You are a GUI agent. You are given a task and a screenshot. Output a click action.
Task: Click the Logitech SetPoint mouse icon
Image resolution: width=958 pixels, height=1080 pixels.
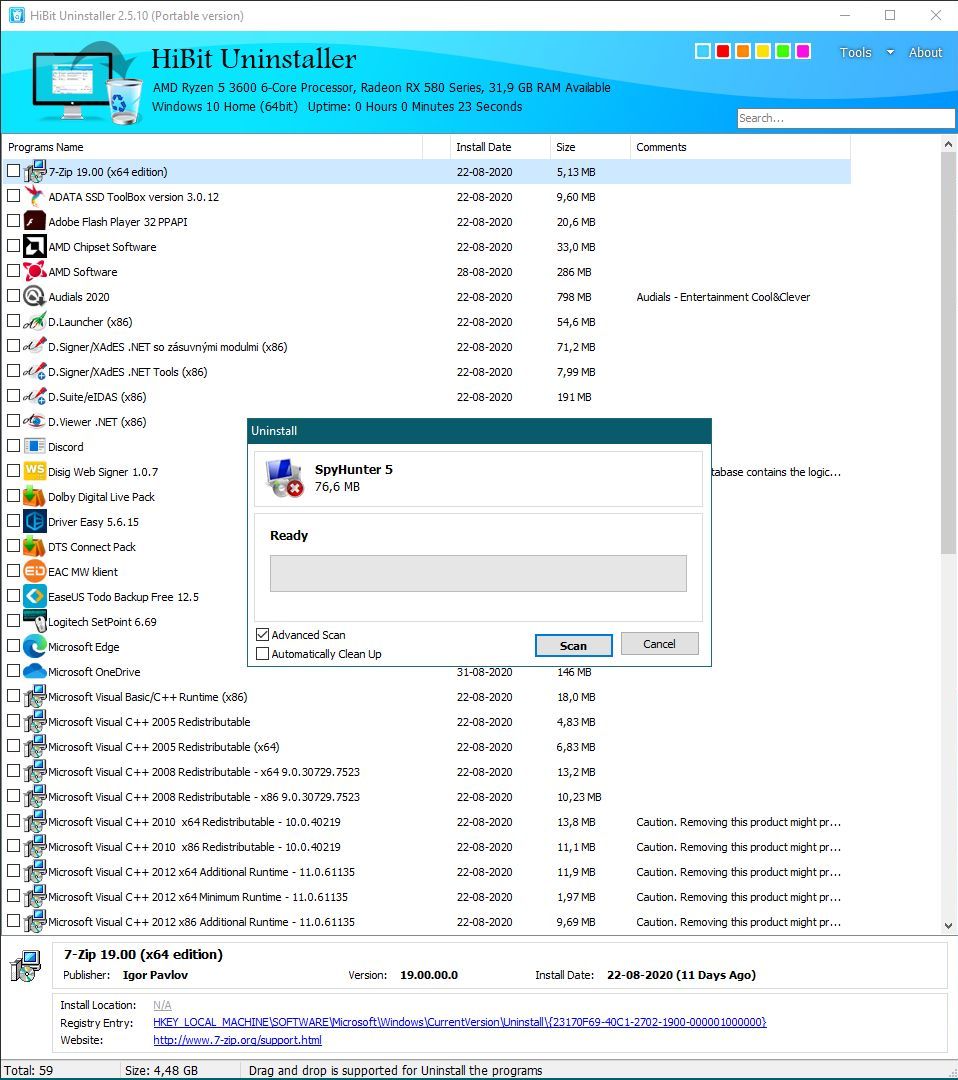pyautogui.click(x=34, y=621)
